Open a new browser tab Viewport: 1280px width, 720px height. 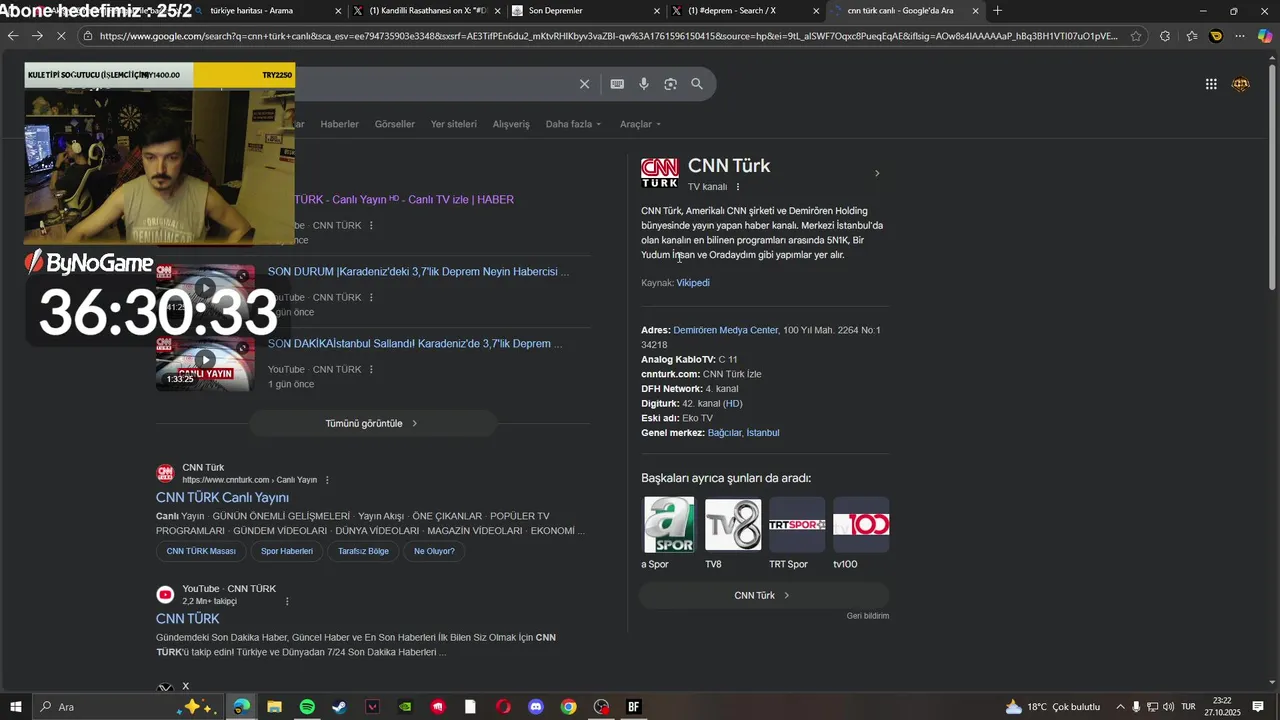[997, 11]
